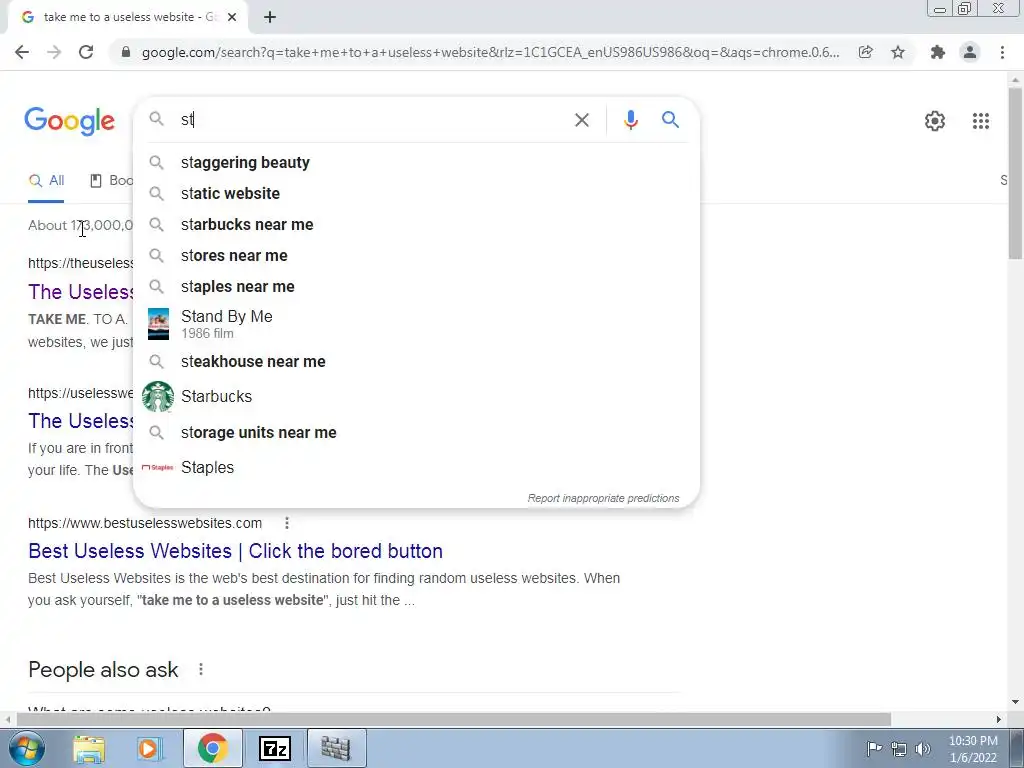
Task: Click the browser forward arrow
Action: (54, 52)
